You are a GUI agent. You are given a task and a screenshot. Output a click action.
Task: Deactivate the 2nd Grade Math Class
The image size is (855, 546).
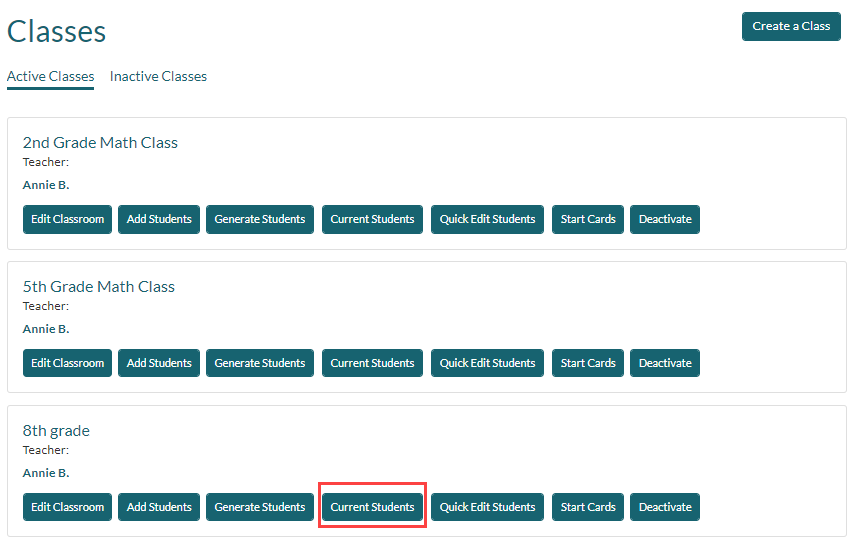tap(665, 219)
